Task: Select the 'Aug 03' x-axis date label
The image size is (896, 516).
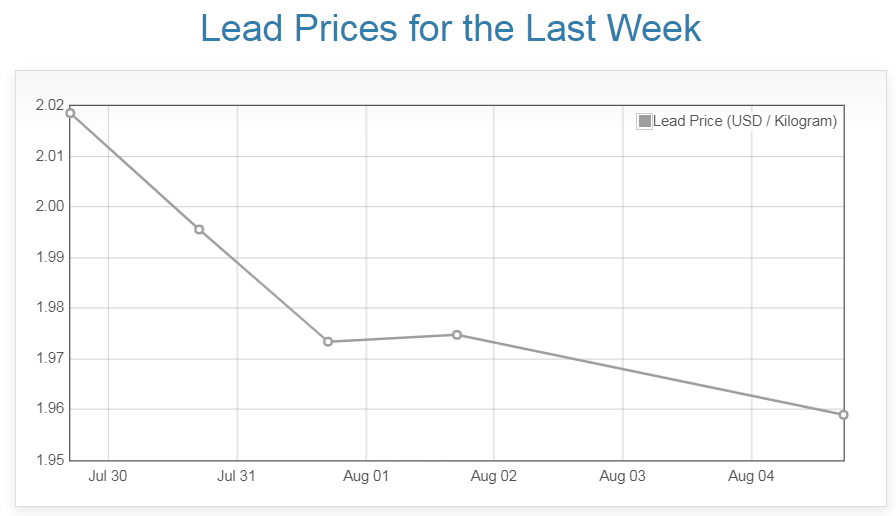Action: 623,477
